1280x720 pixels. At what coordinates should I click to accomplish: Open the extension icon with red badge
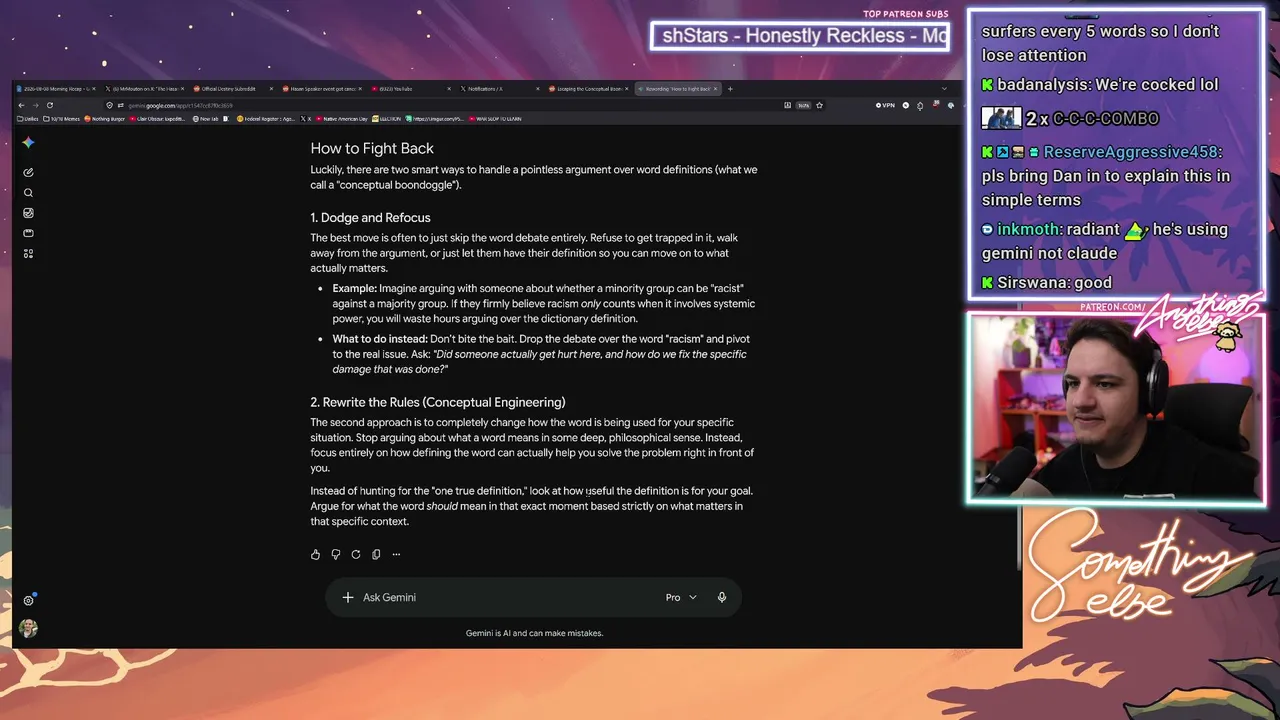point(937,105)
